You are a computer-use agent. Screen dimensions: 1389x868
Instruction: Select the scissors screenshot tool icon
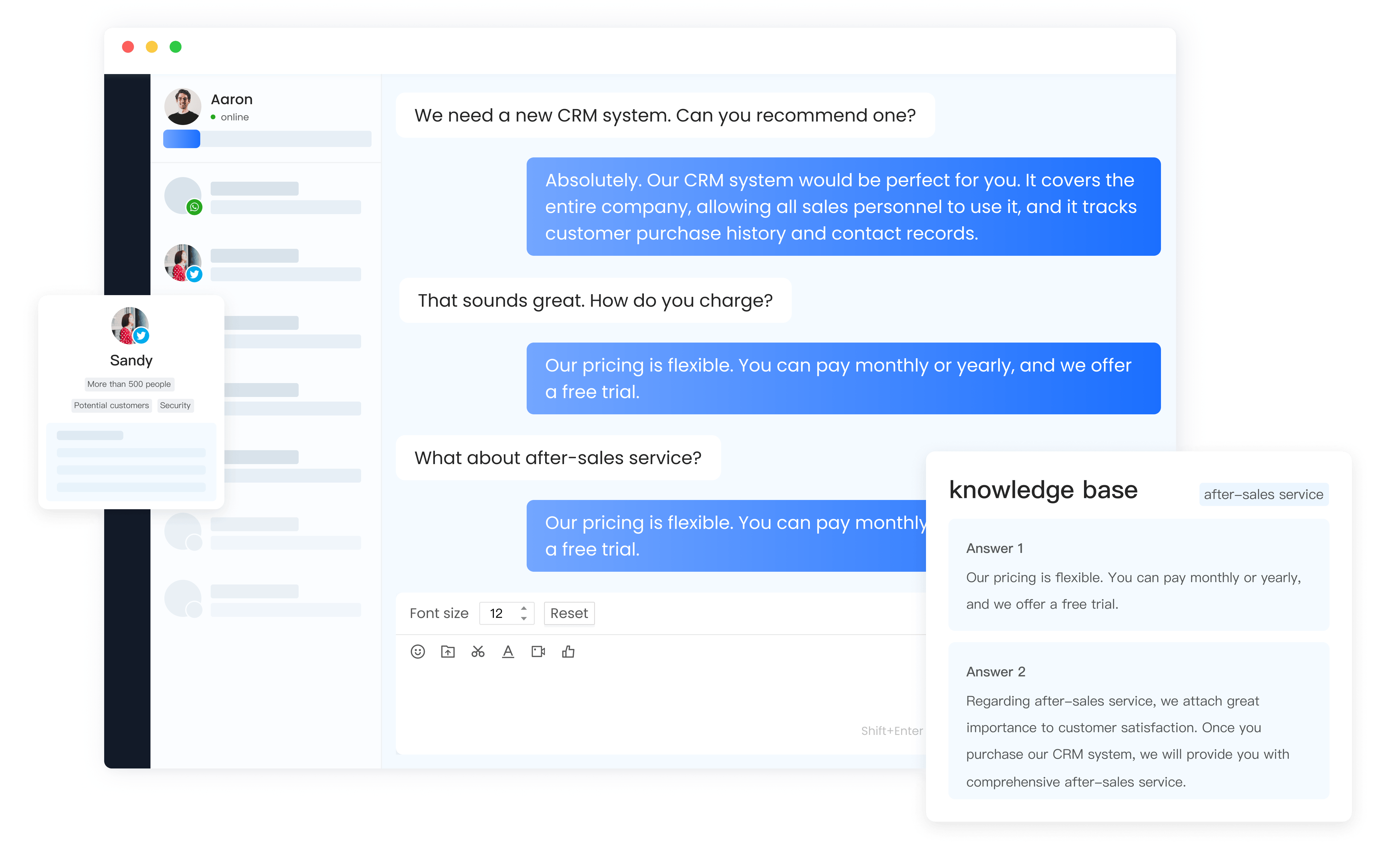[x=478, y=652]
